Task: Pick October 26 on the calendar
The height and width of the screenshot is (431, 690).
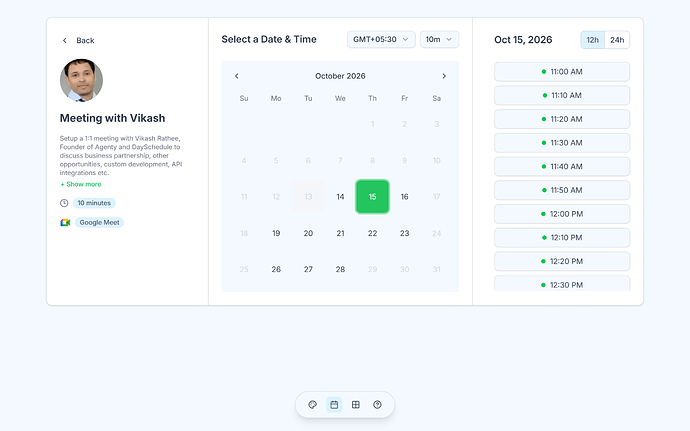Action: point(276,269)
